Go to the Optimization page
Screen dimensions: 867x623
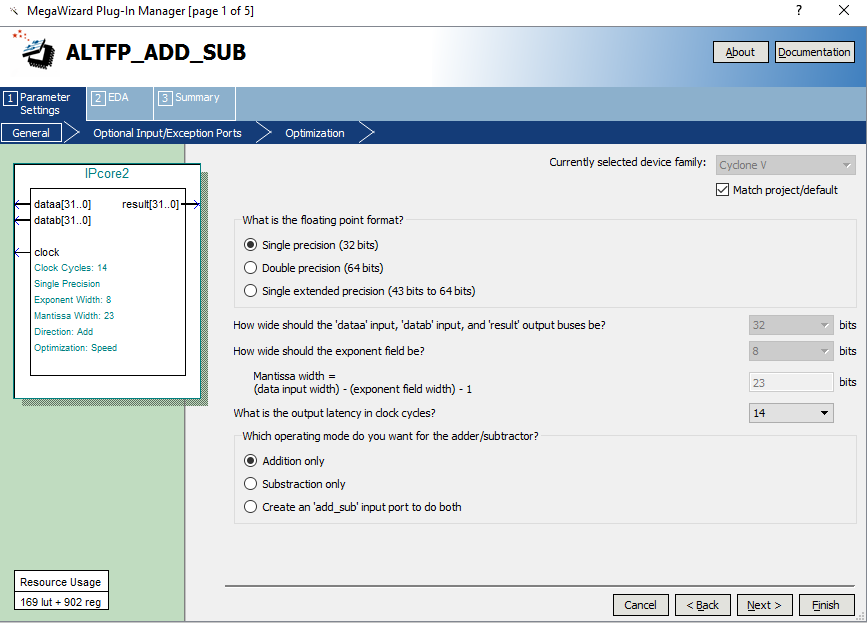(315, 133)
